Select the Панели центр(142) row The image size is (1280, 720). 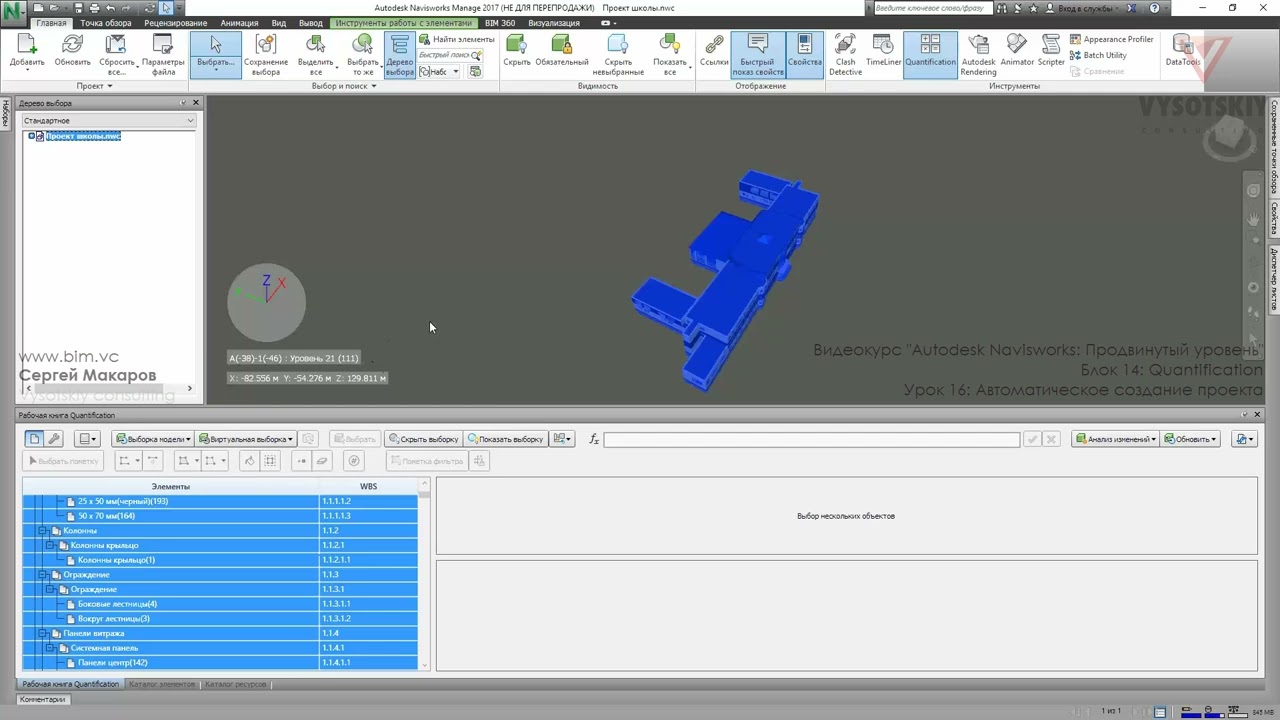220,663
